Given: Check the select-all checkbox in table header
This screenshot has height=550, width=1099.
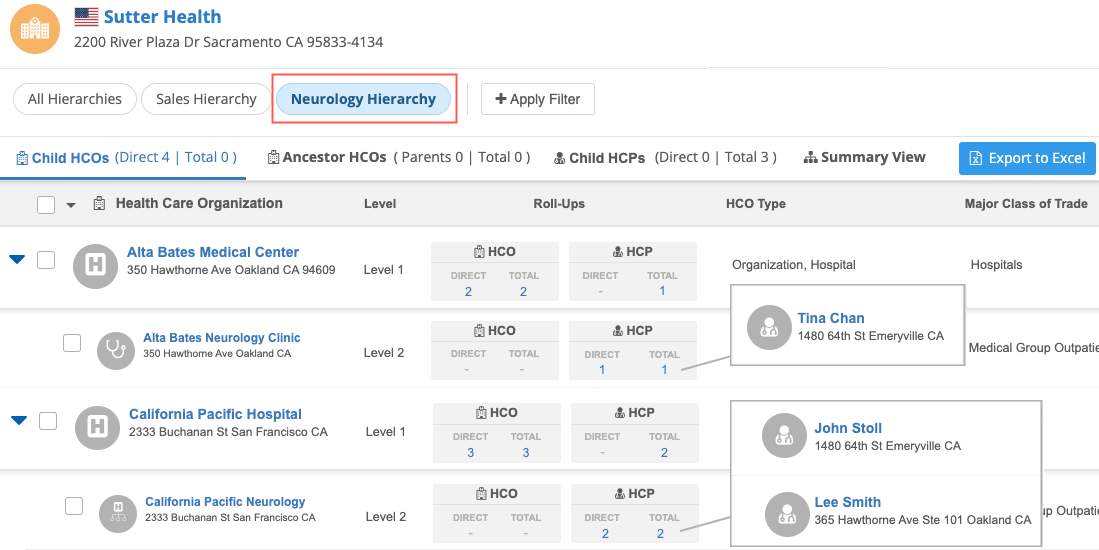Looking at the screenshot, I should [x=46, y=205].
